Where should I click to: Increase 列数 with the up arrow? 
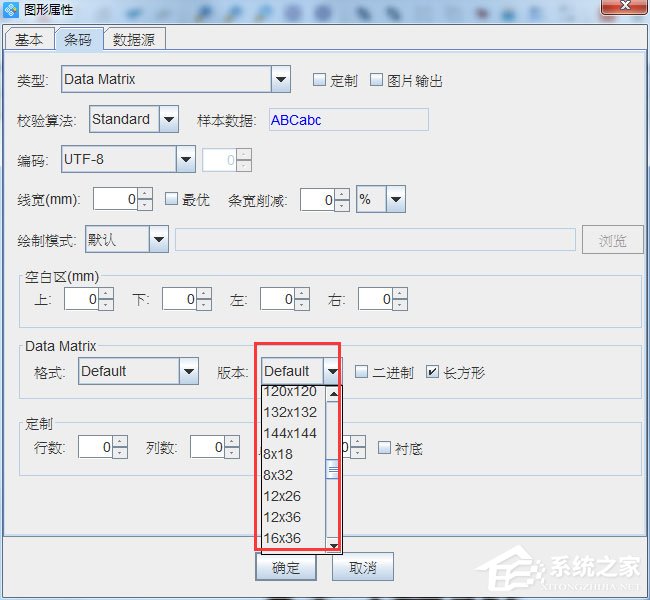(x=232, y=441)
